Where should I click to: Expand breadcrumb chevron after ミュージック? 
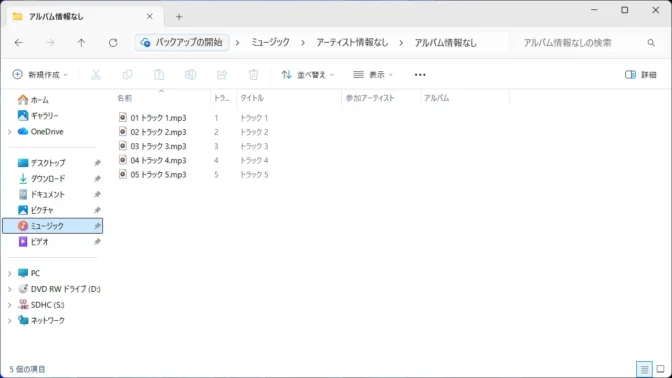point(303,43)
